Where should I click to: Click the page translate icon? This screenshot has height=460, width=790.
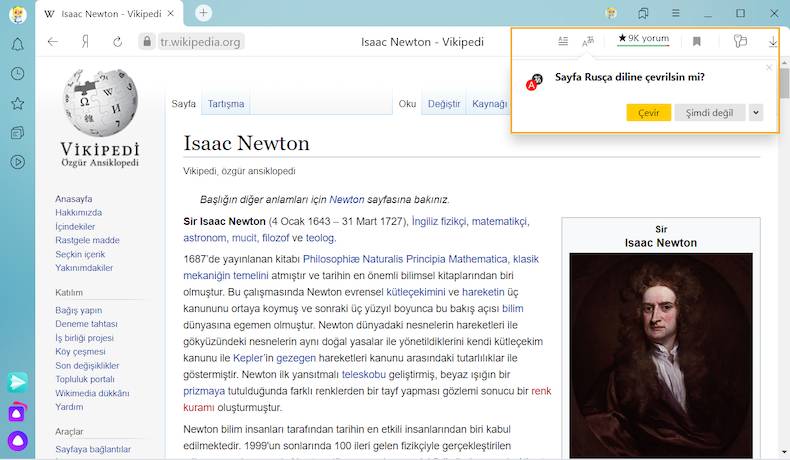click(x=588, y=41)
